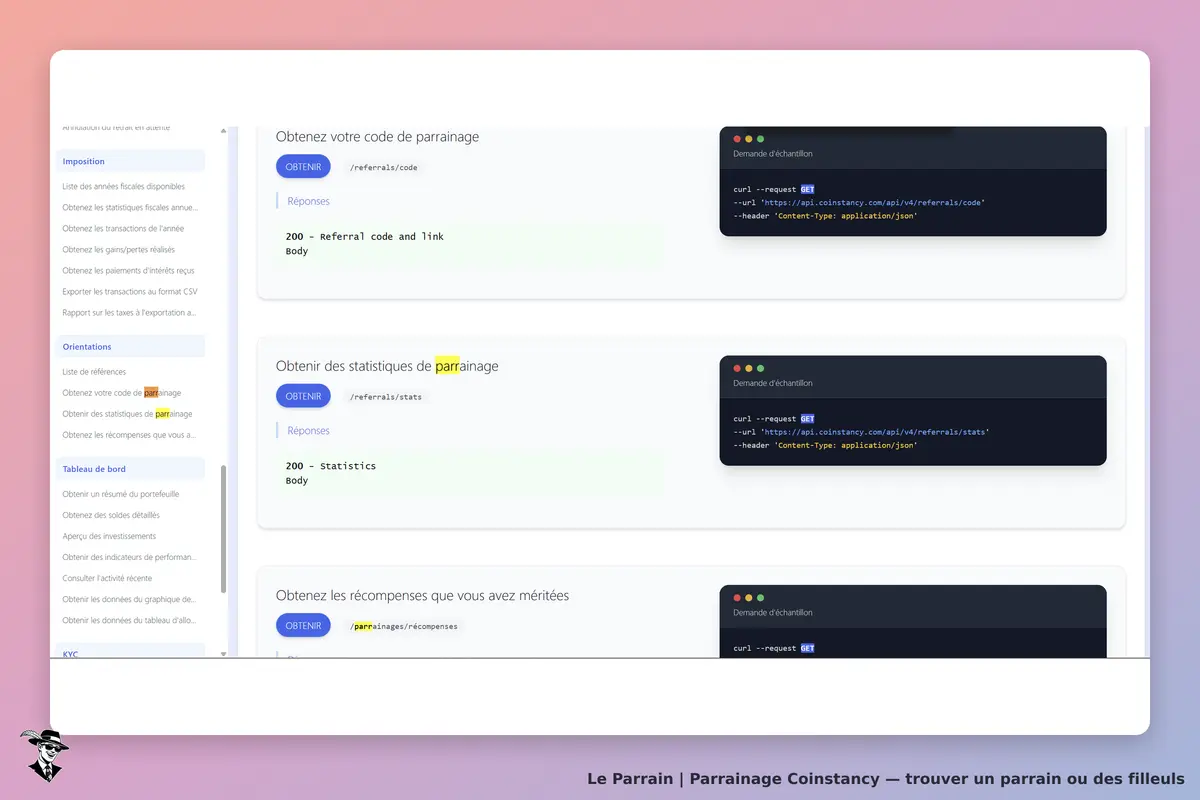Open sidebar link 'Obtenir des statistiques de parrainage'
Viewport: 1200px width, 800px height.
[x=127, y=414]
